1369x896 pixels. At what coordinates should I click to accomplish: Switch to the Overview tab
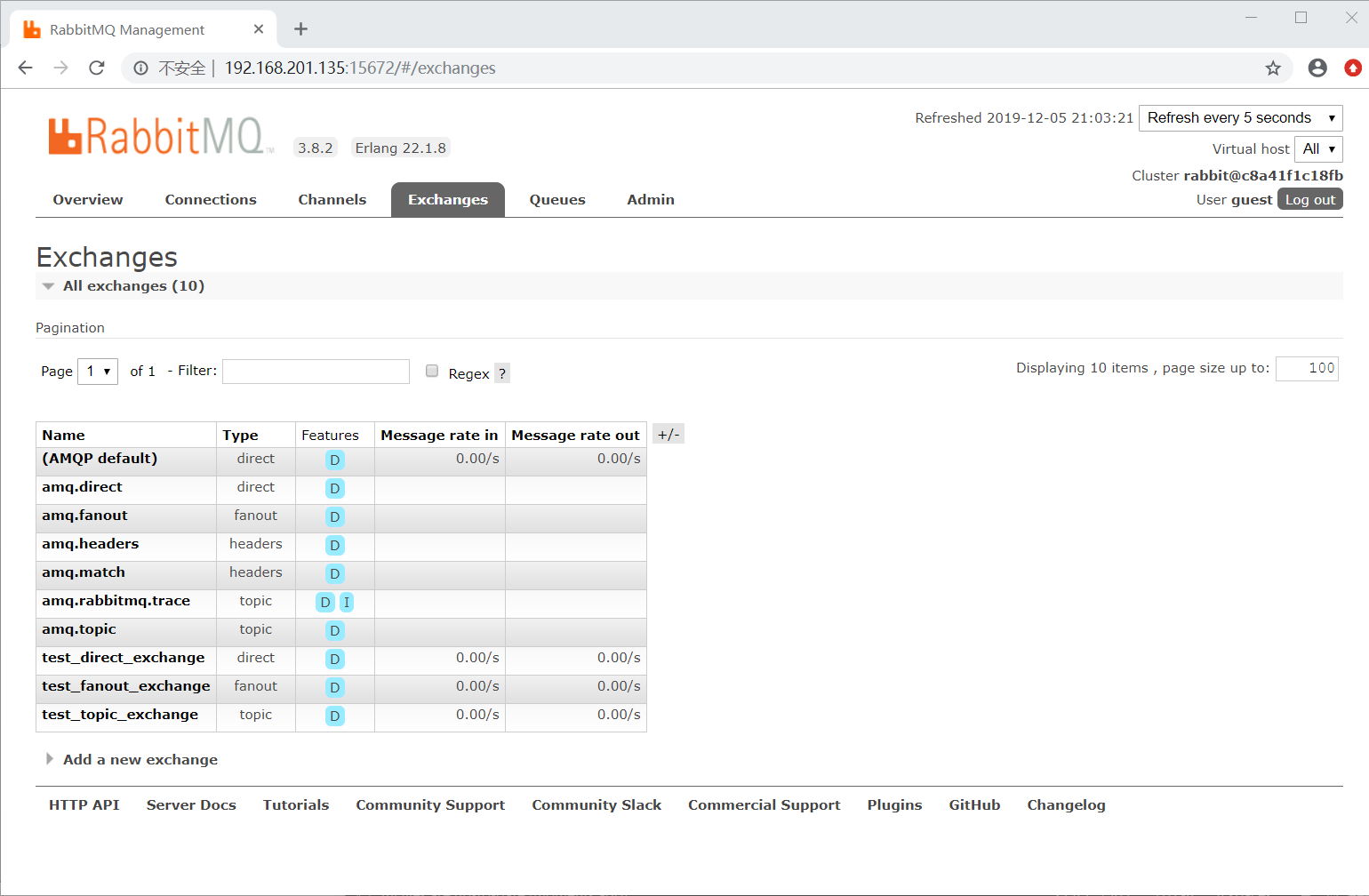point(88,199)
